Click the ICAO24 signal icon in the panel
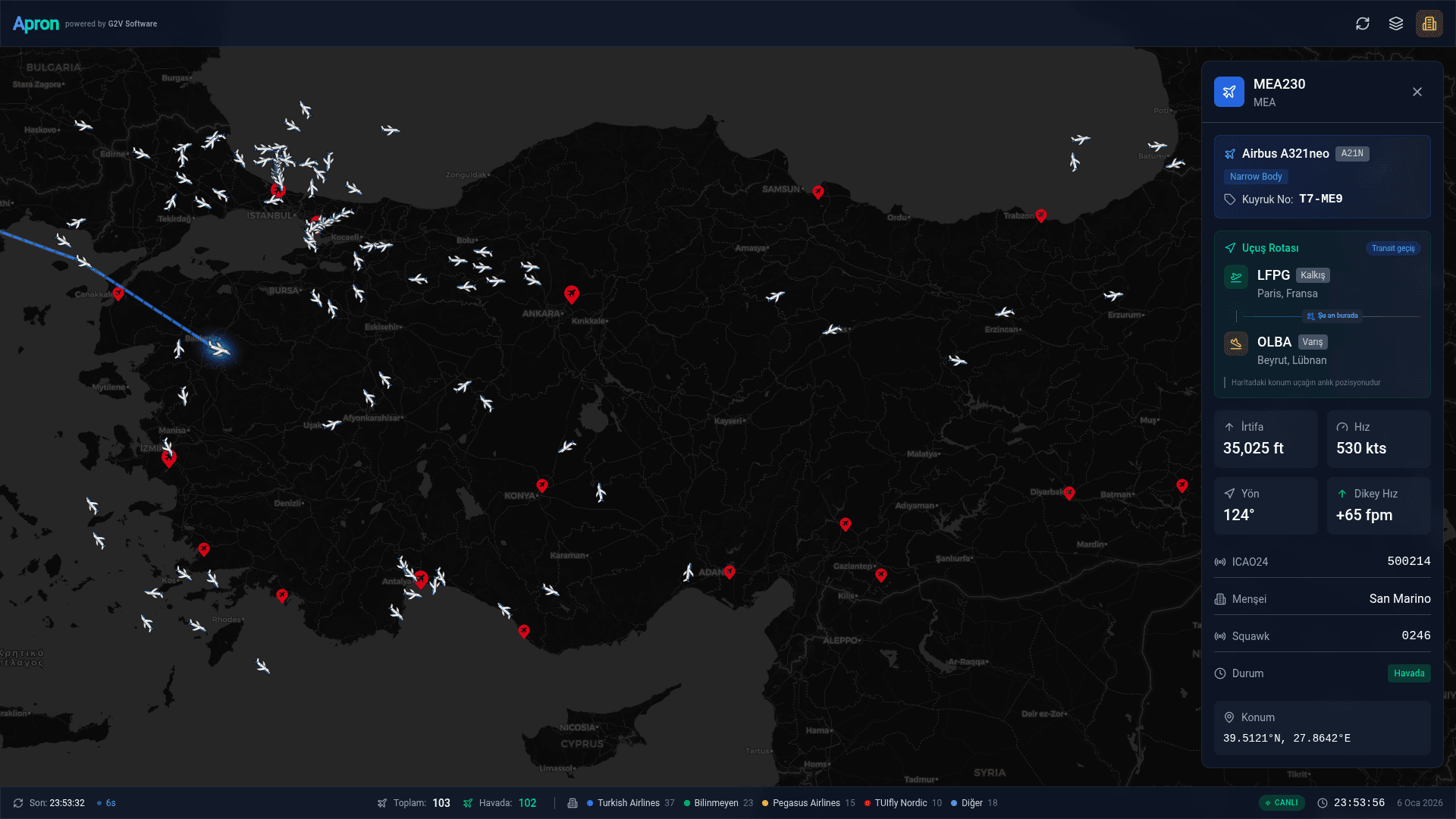This screenshot has width=1456, height=819. coord(1222,561)
